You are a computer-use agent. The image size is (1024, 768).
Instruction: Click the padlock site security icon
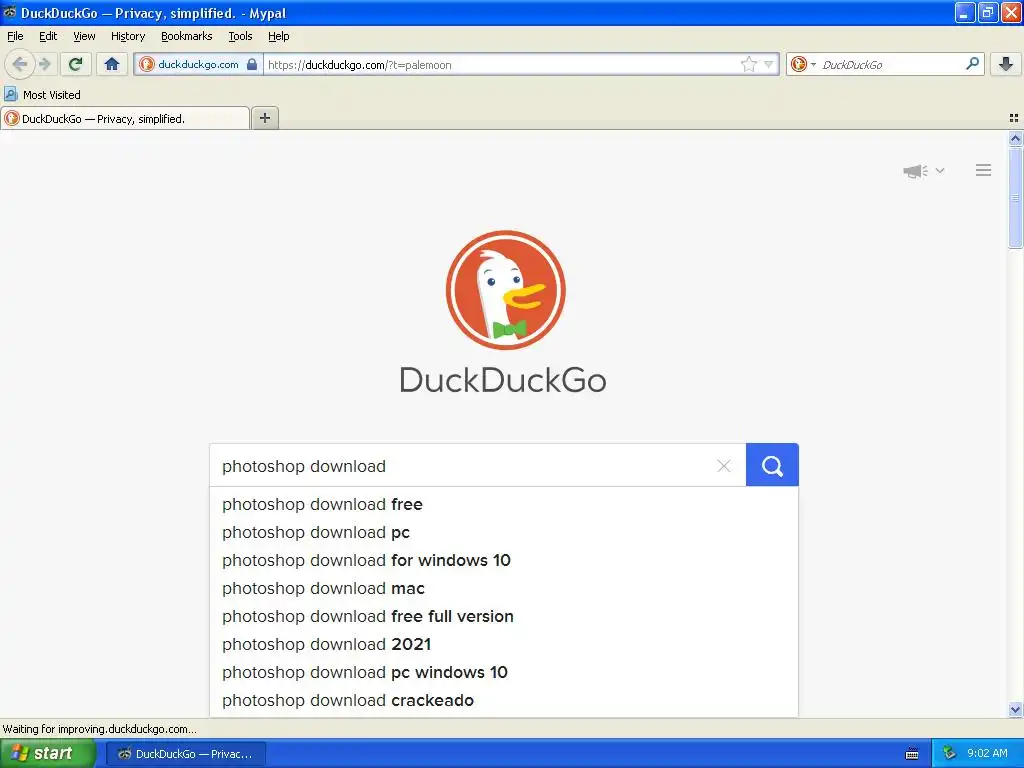pyautogui.click(x=252, y=64)
